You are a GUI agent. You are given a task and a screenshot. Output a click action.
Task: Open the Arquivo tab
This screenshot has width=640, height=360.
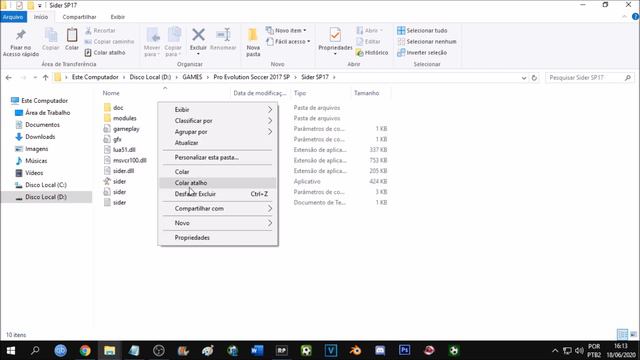tap(13, 17)
